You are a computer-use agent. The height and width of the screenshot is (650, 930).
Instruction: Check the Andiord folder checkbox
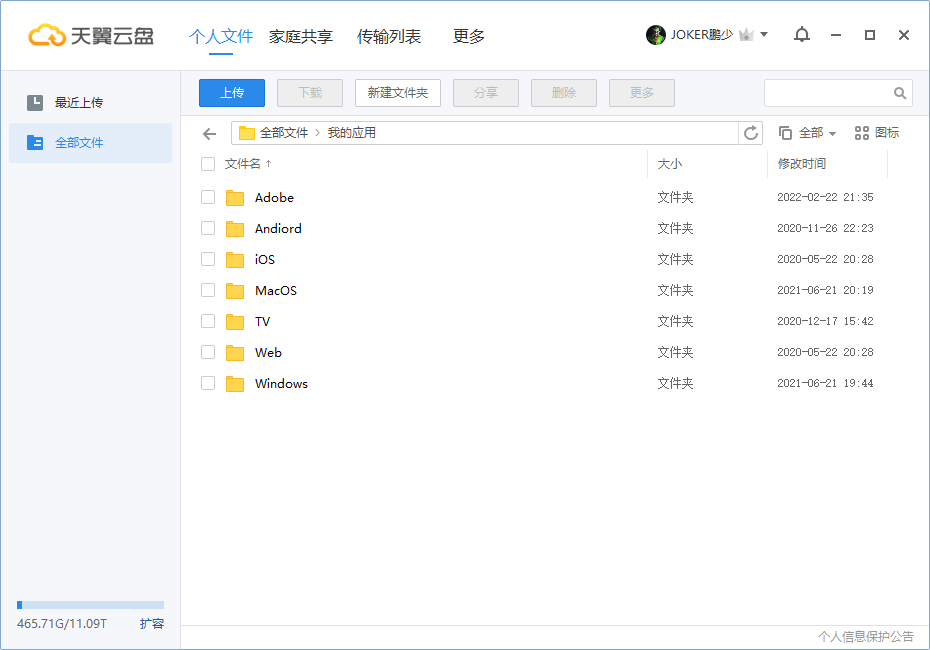click(x=208, y=228)
